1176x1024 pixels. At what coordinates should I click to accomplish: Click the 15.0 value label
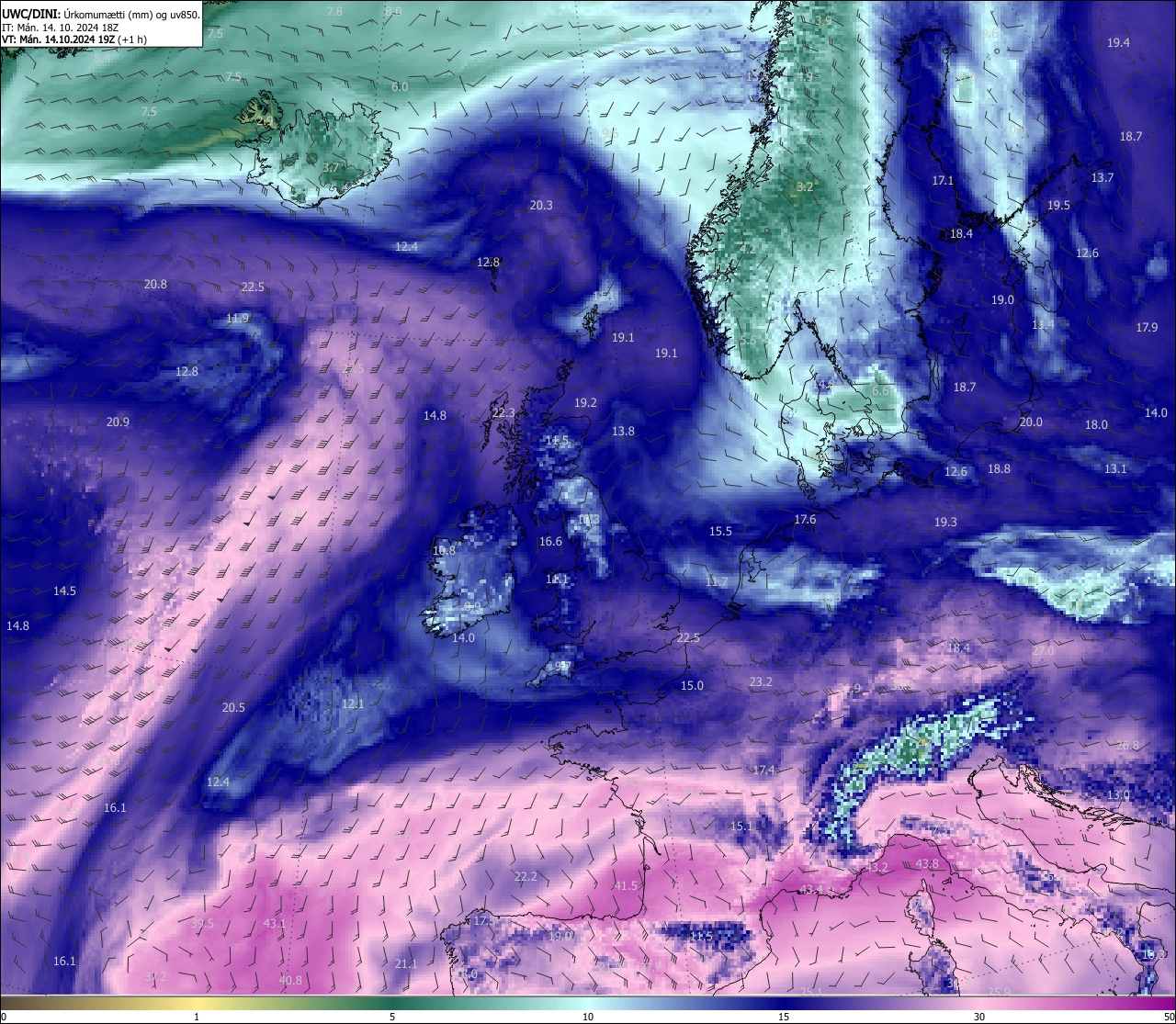coord(692,685)
